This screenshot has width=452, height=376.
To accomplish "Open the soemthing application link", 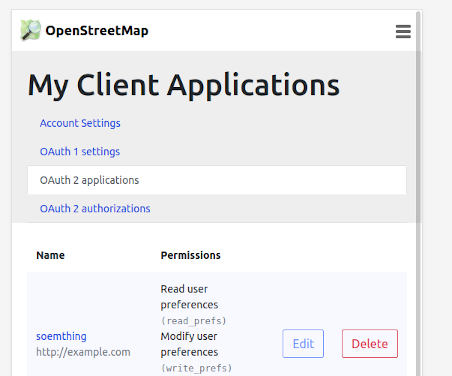I will [x=61, y=336].
